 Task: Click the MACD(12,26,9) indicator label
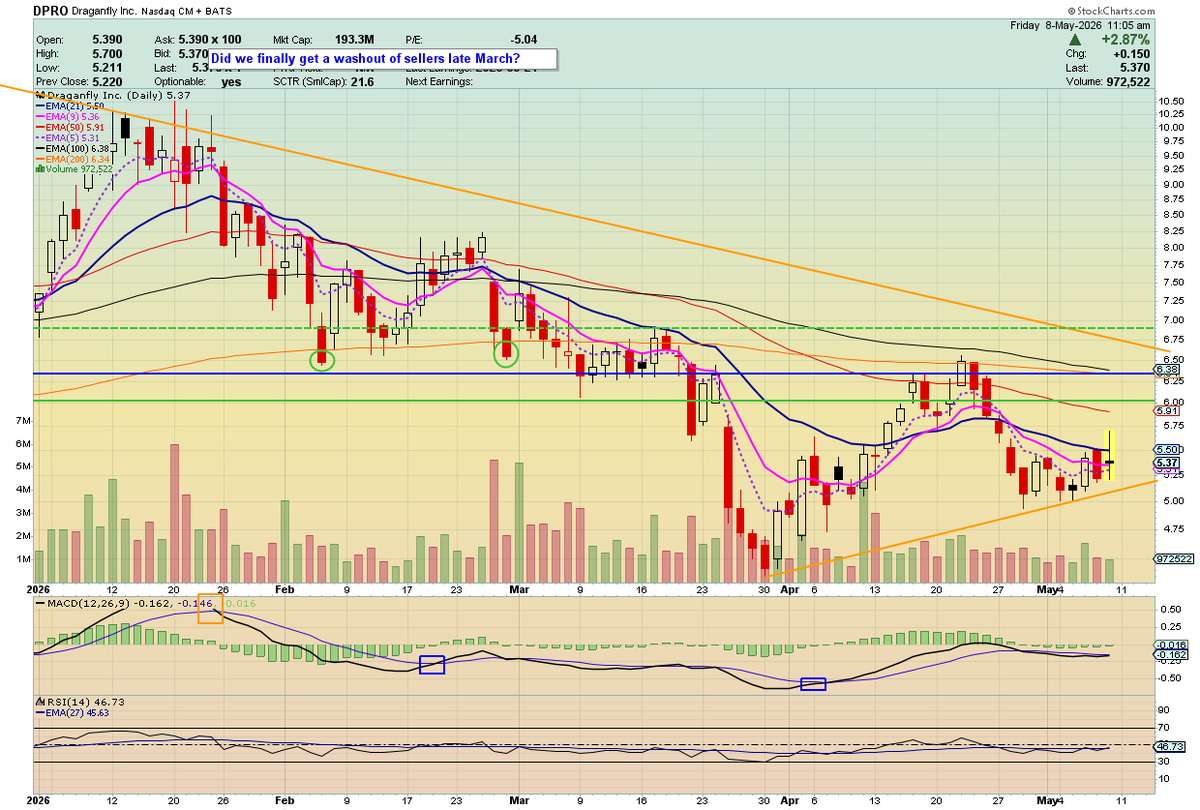[x=80, y=603]
